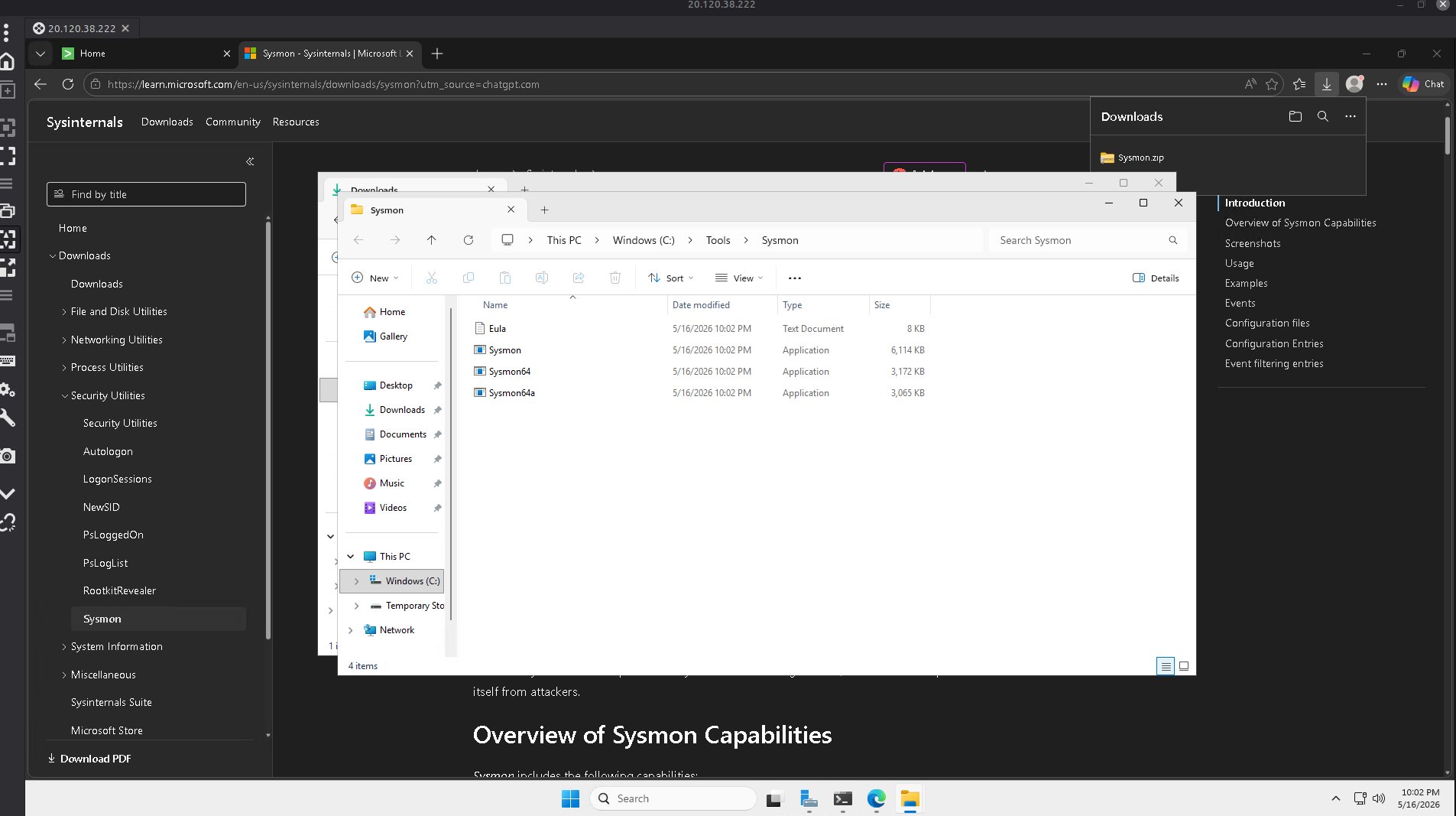Screen dimensions: 1456x816
Task: Switch to details list view in Explorer
Action: point(1166,666)
